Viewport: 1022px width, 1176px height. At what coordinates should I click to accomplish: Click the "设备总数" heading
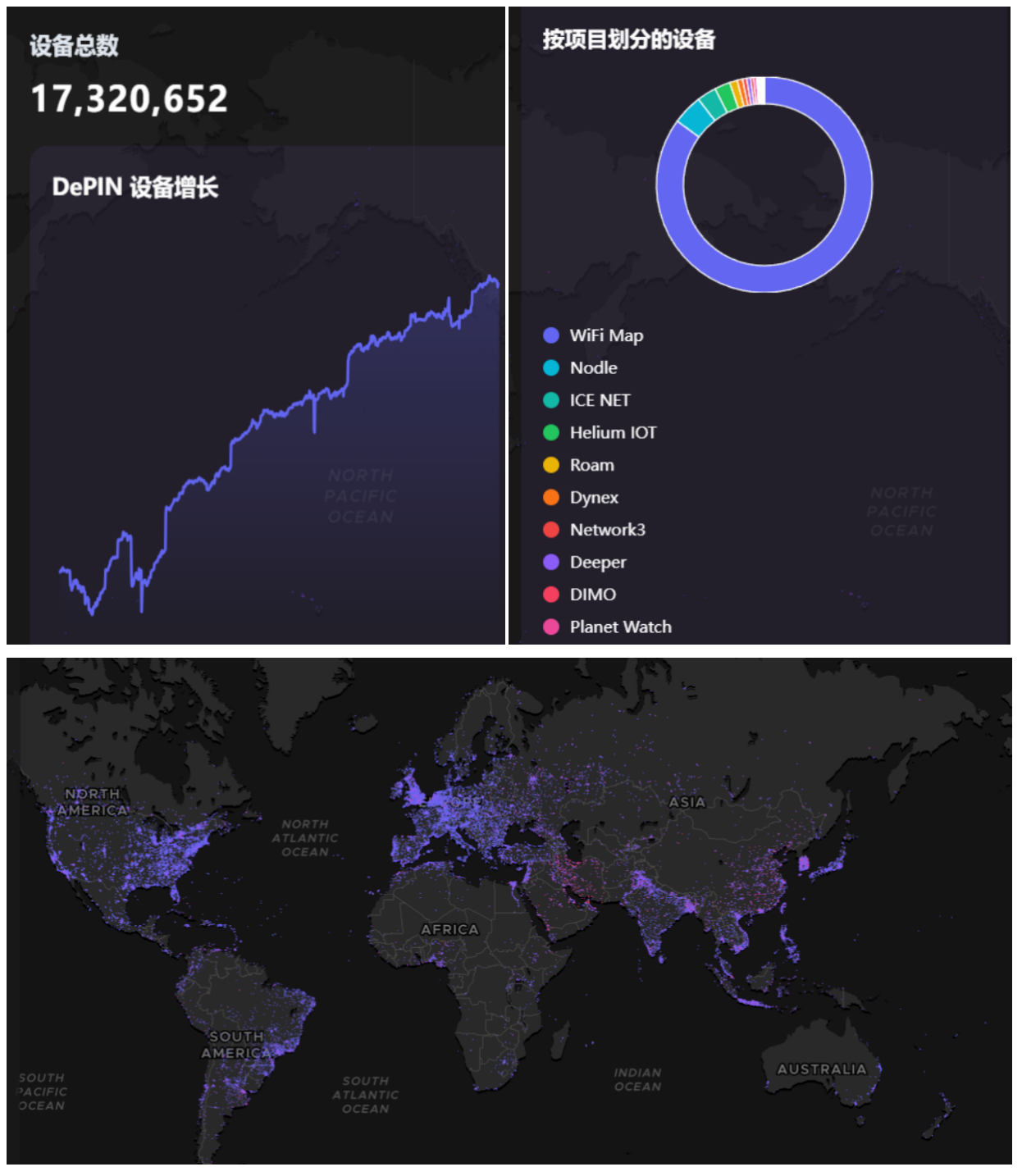(75, 46)
